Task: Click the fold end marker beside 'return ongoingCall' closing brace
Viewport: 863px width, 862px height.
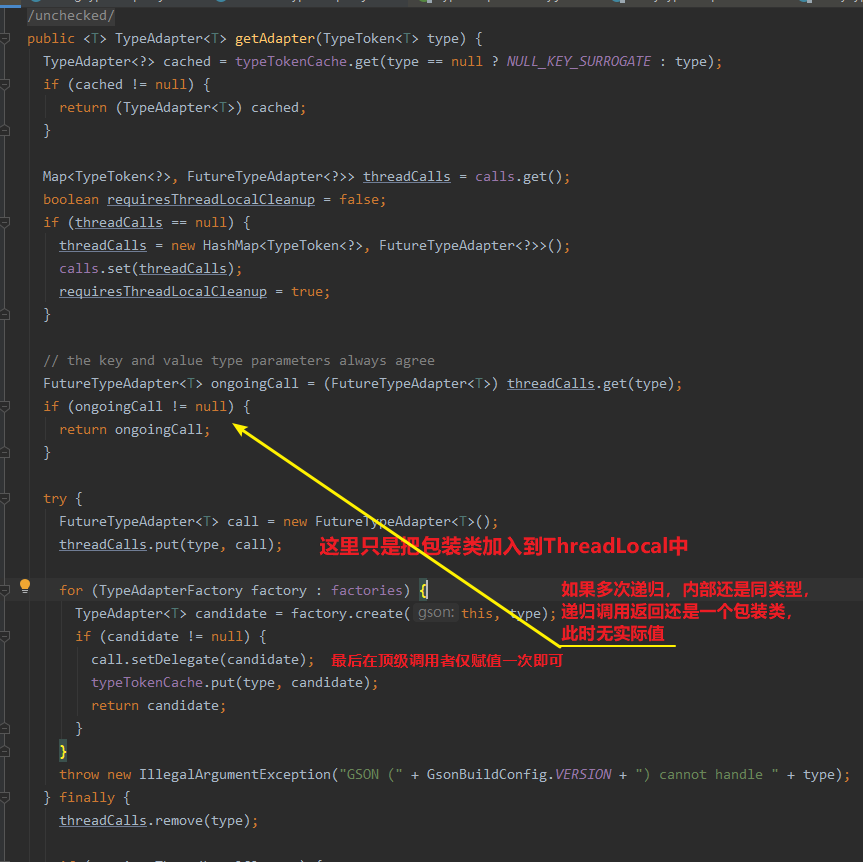Action: (x=5, y=452)
